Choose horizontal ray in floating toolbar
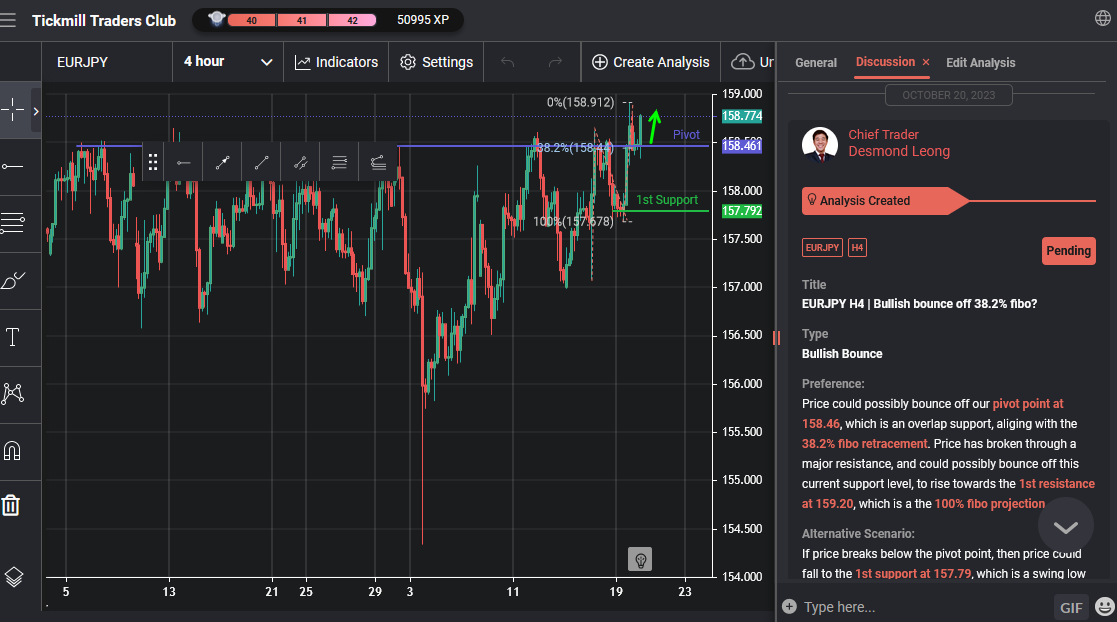The height and width of the screenshot is (622, 1117). (x=184, y=162)
